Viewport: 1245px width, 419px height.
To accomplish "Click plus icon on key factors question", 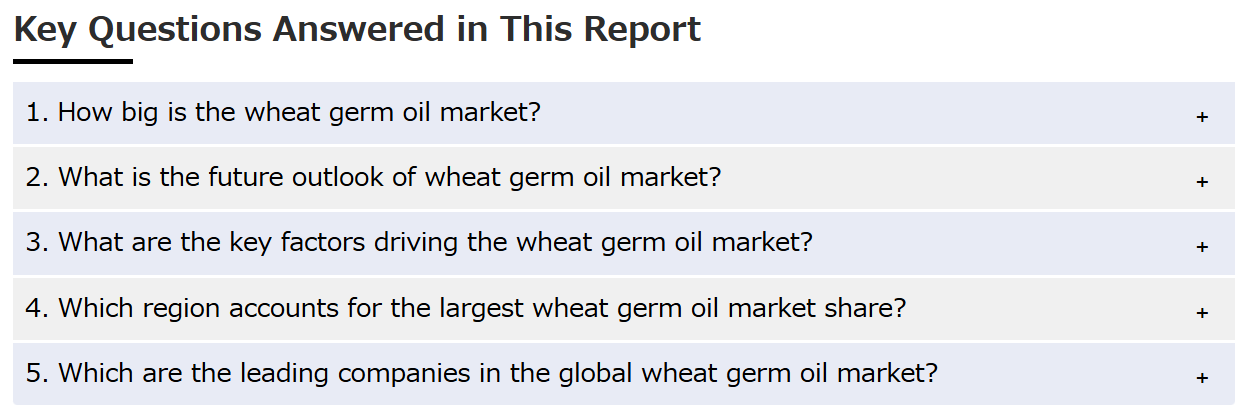I will pyautogui.click(x=1202, y=247).
